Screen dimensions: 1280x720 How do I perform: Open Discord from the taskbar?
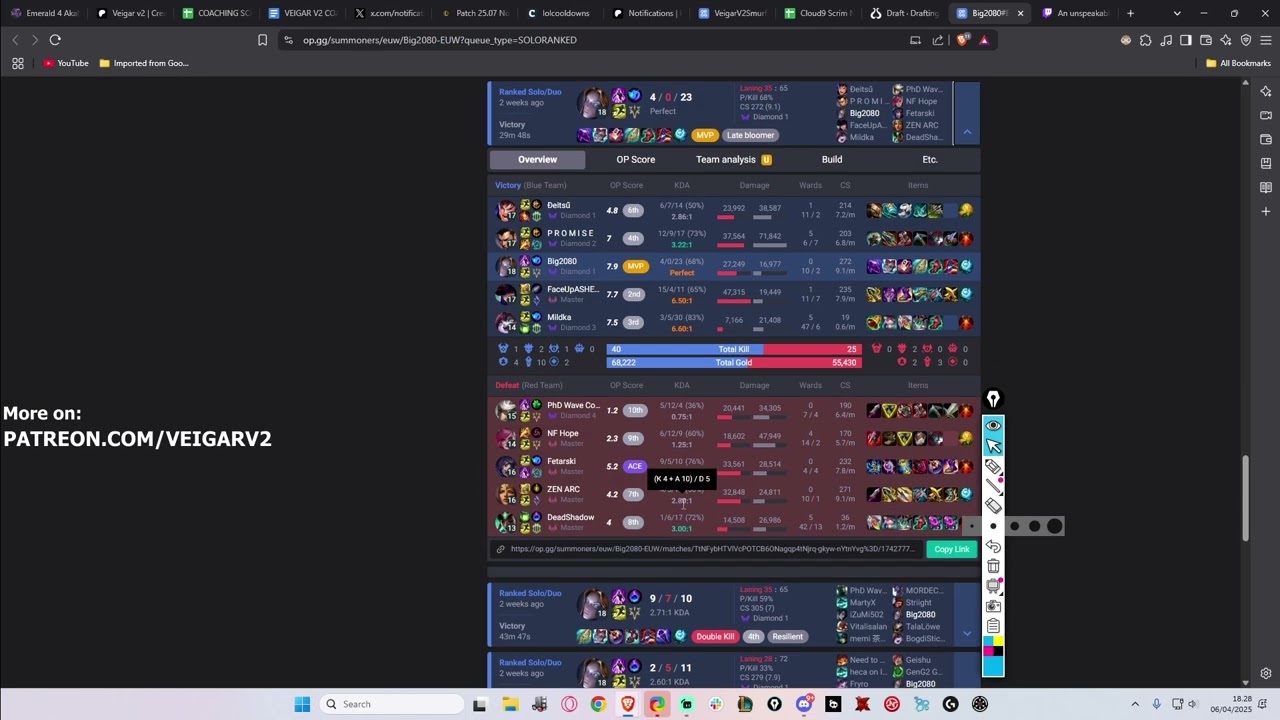(x=804, y=704)
